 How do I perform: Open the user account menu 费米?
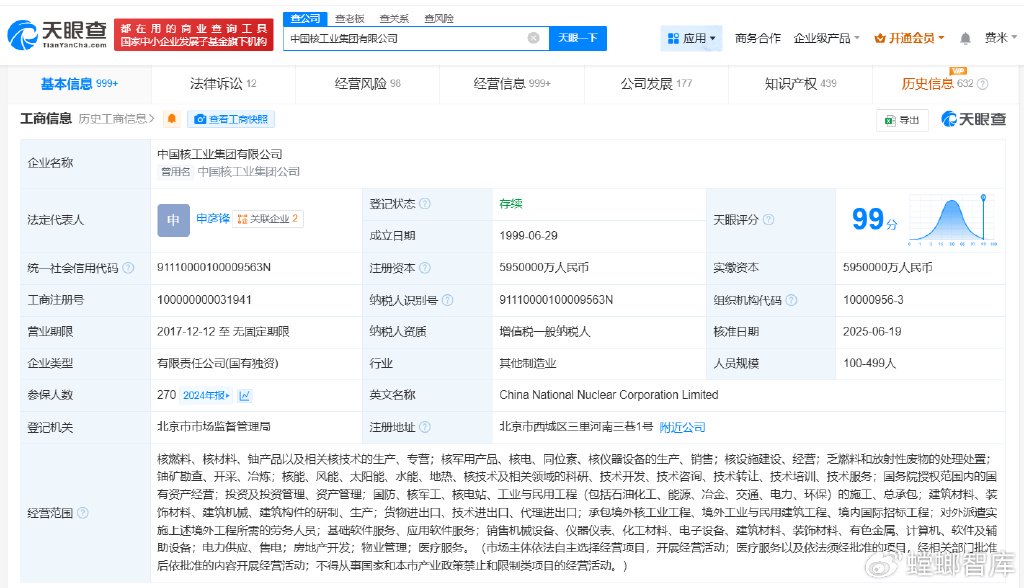1000,39
